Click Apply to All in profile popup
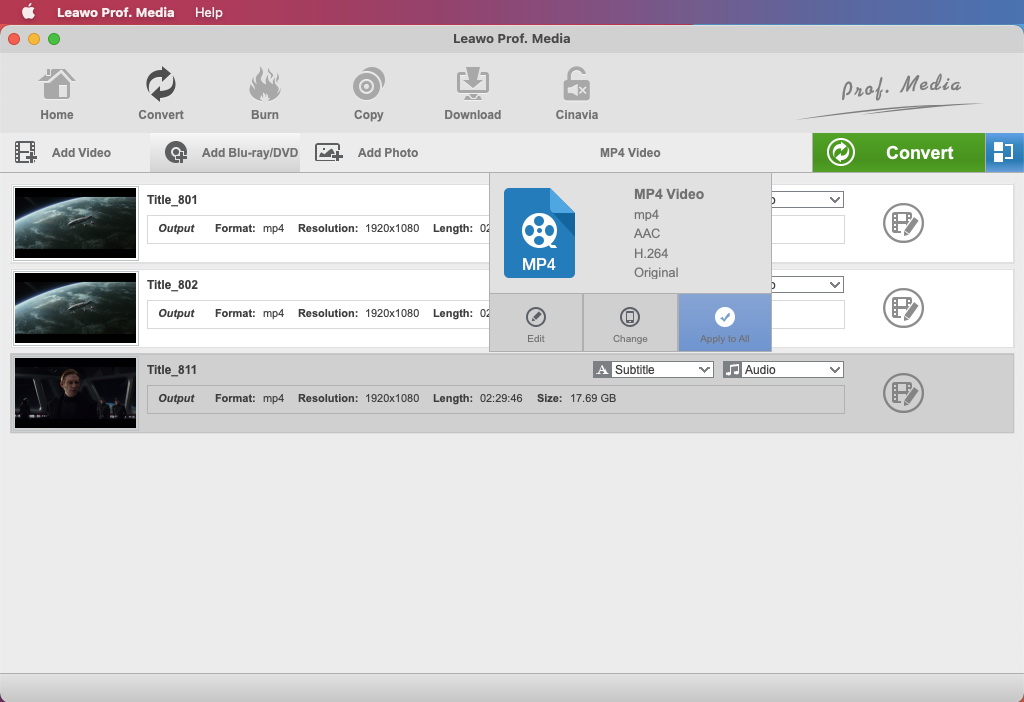This screenshot has height=702, width=1024. (x=725, y=324)
